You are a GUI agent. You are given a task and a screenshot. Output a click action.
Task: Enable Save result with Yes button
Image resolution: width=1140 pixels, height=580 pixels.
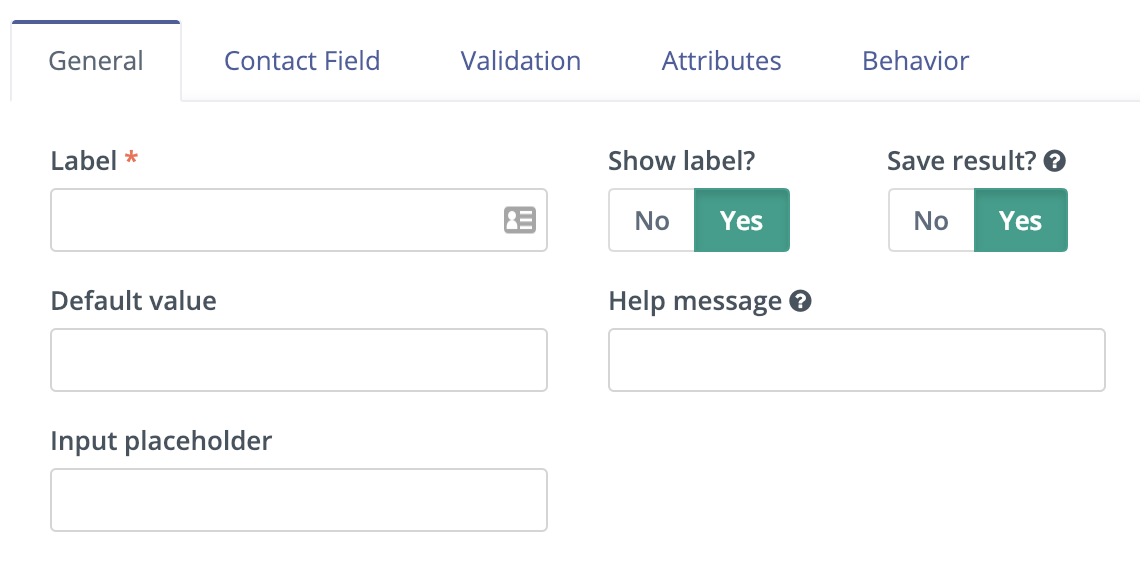[x=1020, y=220]
